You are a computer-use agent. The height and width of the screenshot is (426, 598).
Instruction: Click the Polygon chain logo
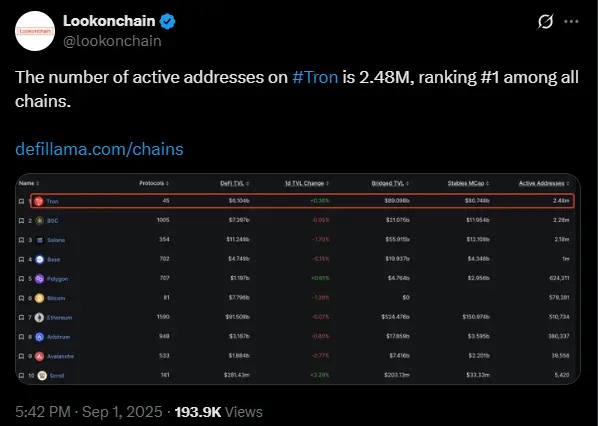pyautogui.click(x=39, y=279)
